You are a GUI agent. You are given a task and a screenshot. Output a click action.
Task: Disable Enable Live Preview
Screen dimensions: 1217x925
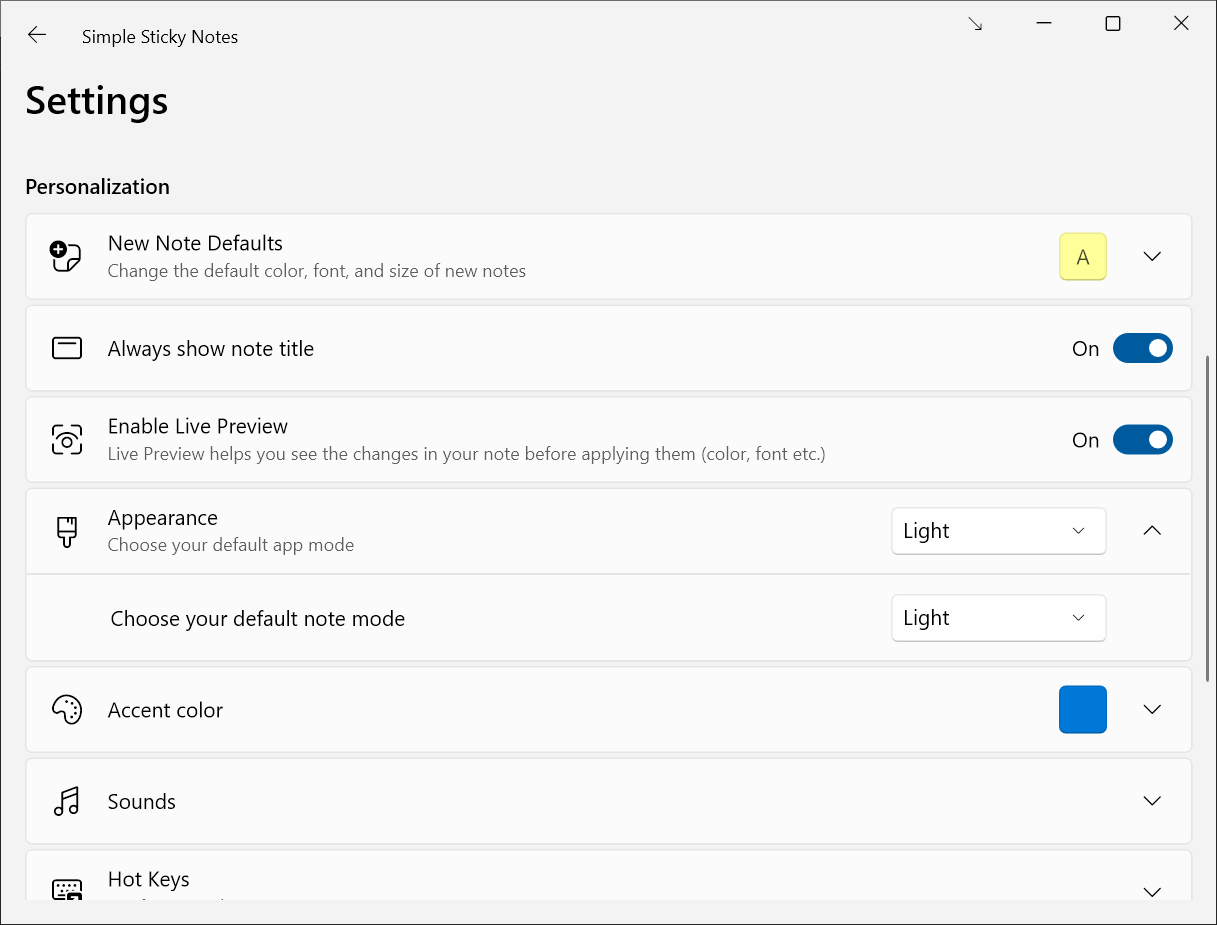click(1143, 439)
